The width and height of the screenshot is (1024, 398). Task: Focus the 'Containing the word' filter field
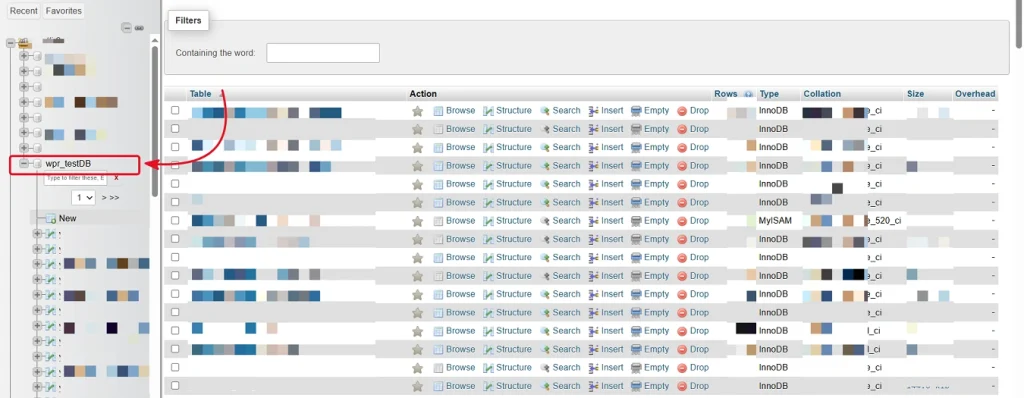click(323, 53)
